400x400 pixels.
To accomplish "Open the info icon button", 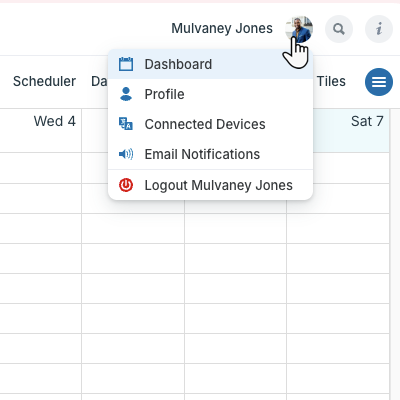I will pyautogui.click(x=379, y=29).
